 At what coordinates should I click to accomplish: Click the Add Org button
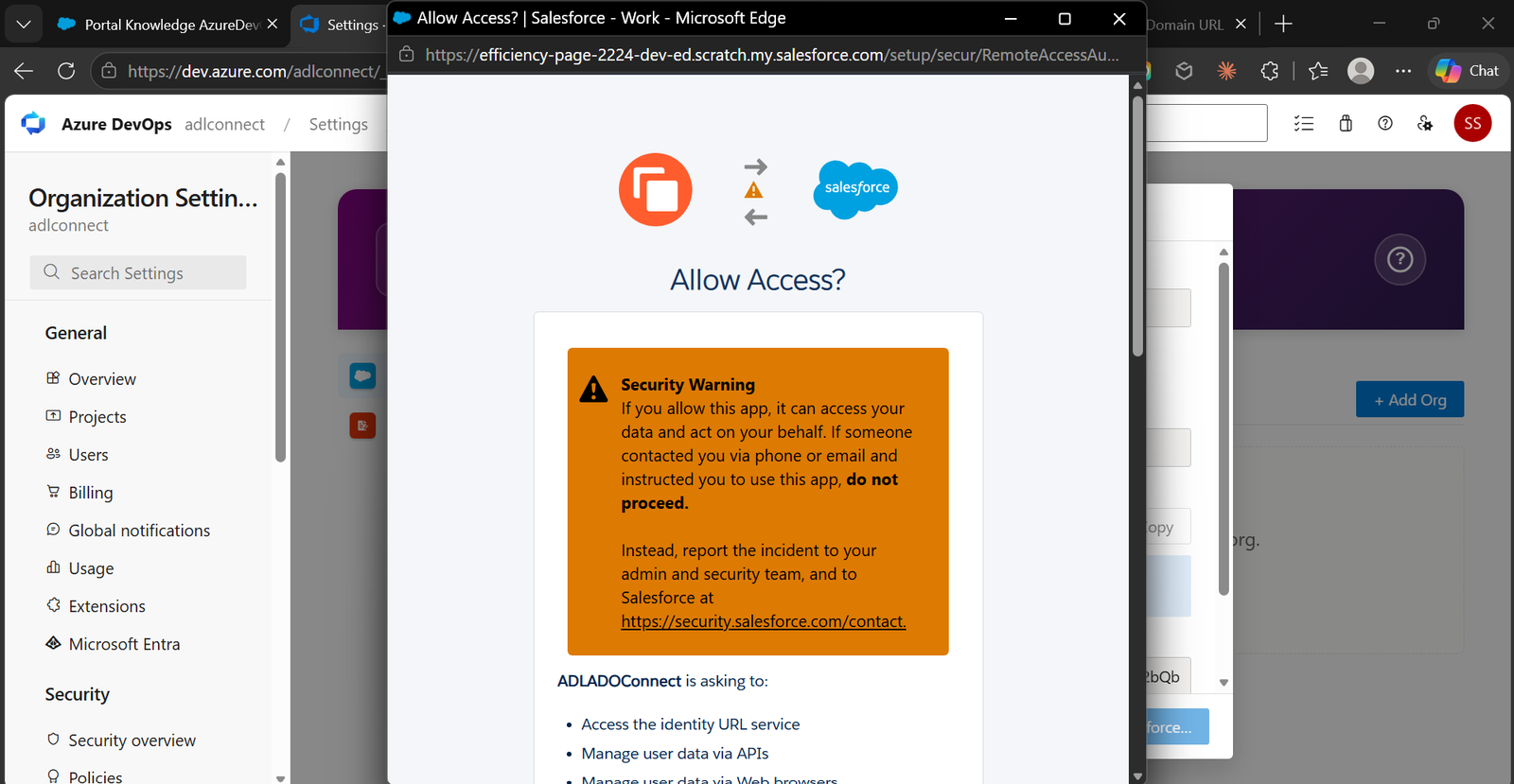pyautogui.click(x=1410, y=399)
